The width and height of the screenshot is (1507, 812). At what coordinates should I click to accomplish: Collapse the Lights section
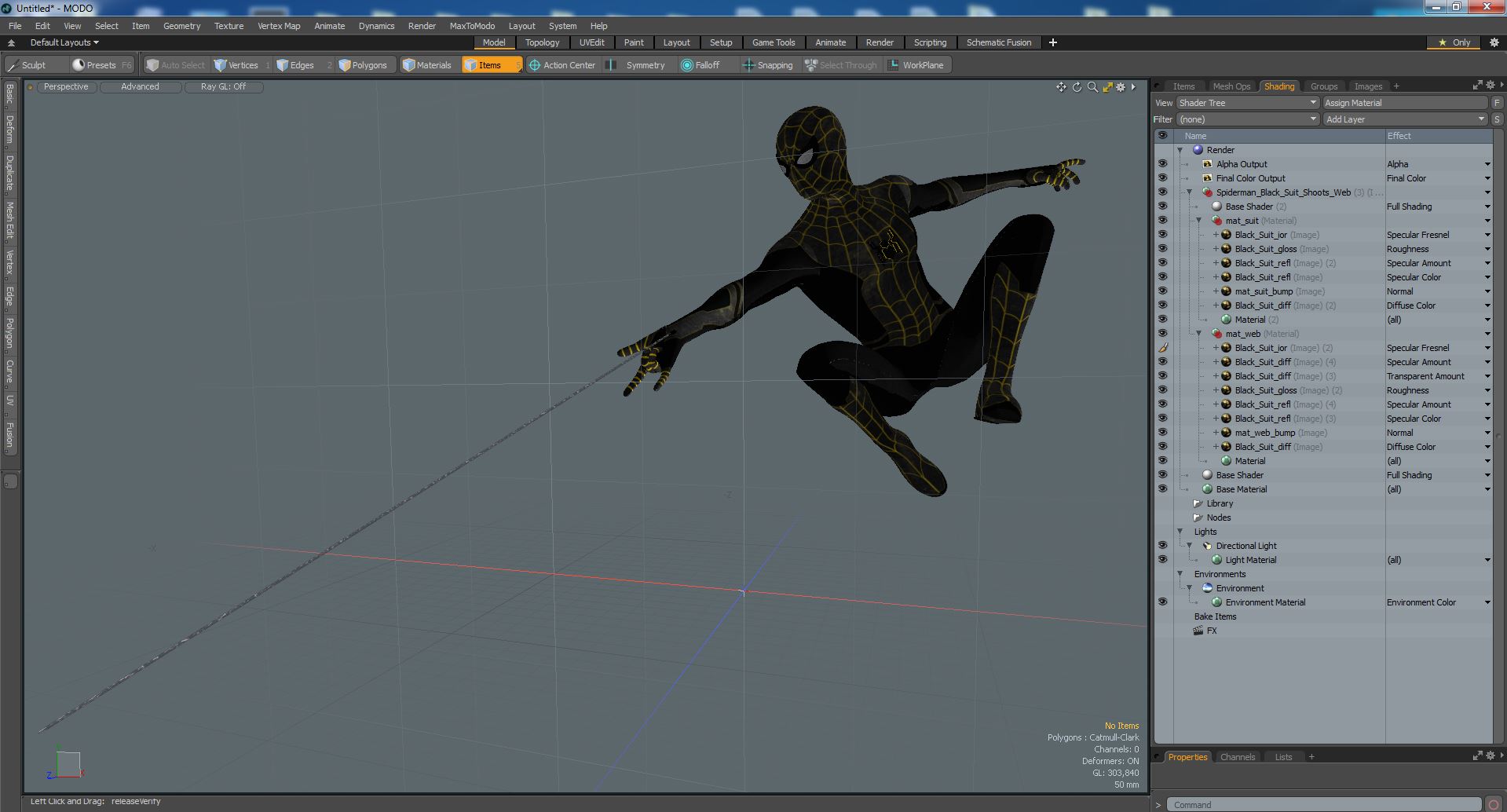click(1180, 532)
